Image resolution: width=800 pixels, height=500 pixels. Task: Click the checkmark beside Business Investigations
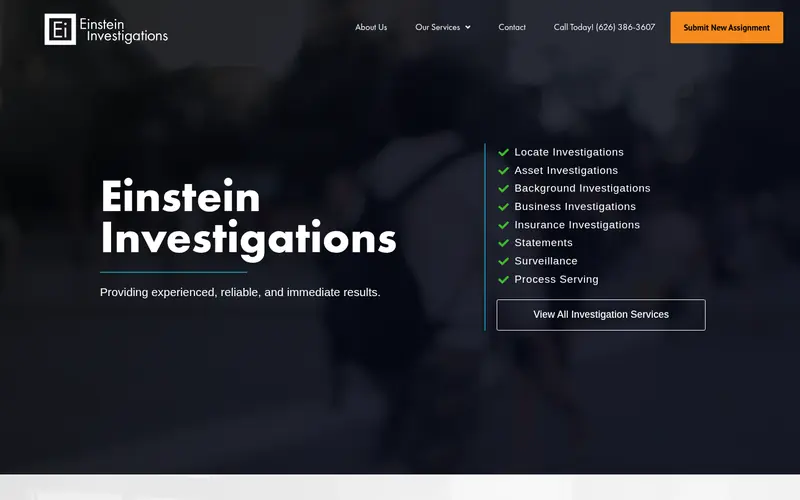(504, 207)
